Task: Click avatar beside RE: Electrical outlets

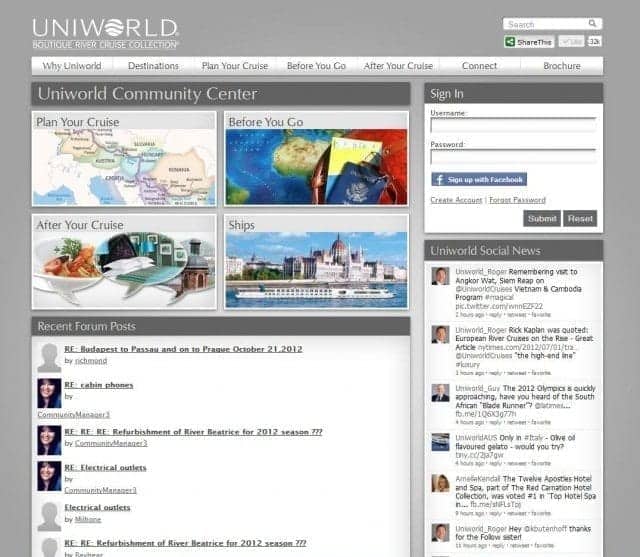Action: [x=49, y=476]
